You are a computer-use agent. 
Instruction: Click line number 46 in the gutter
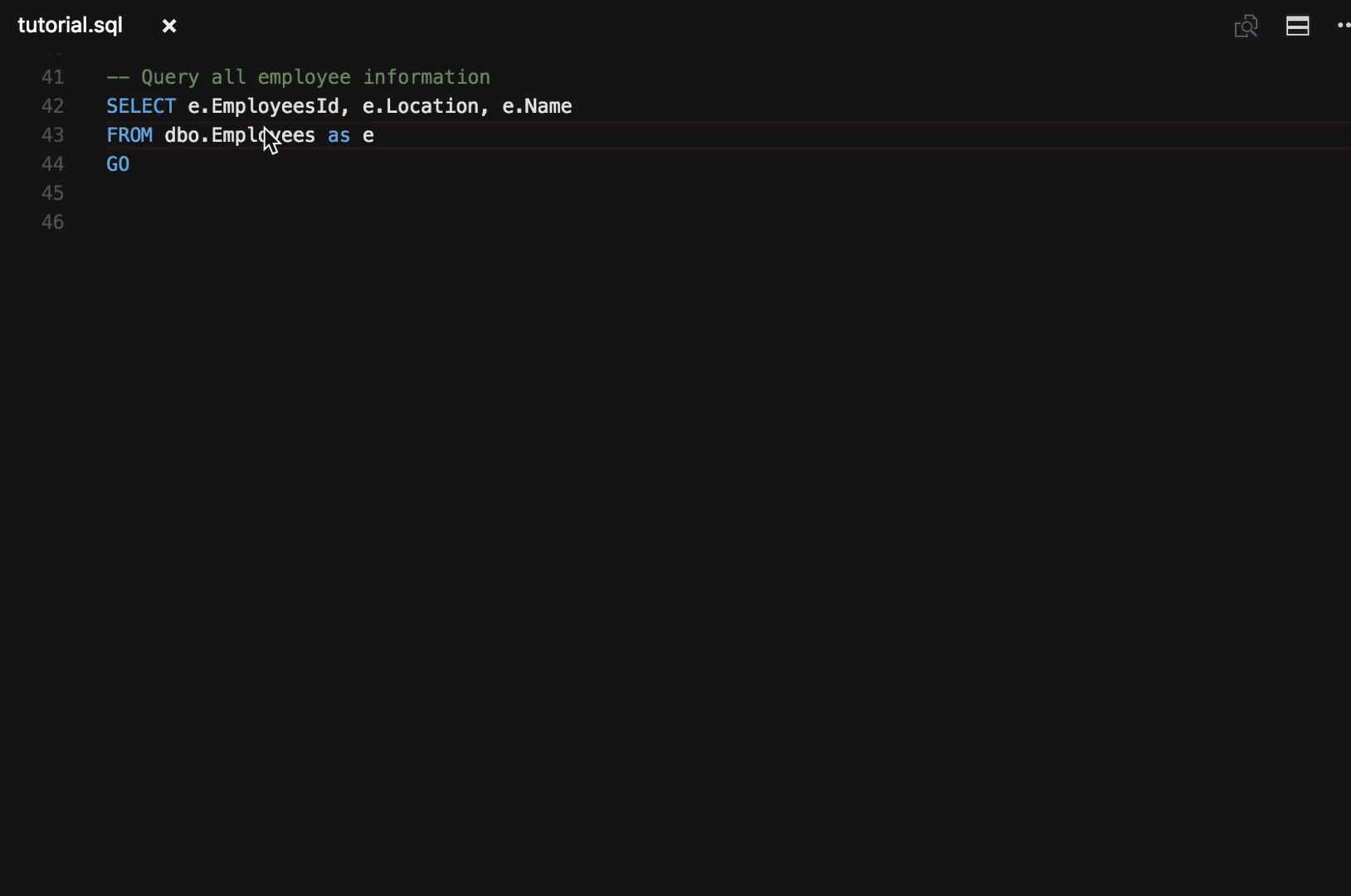[x=51, y=222]
